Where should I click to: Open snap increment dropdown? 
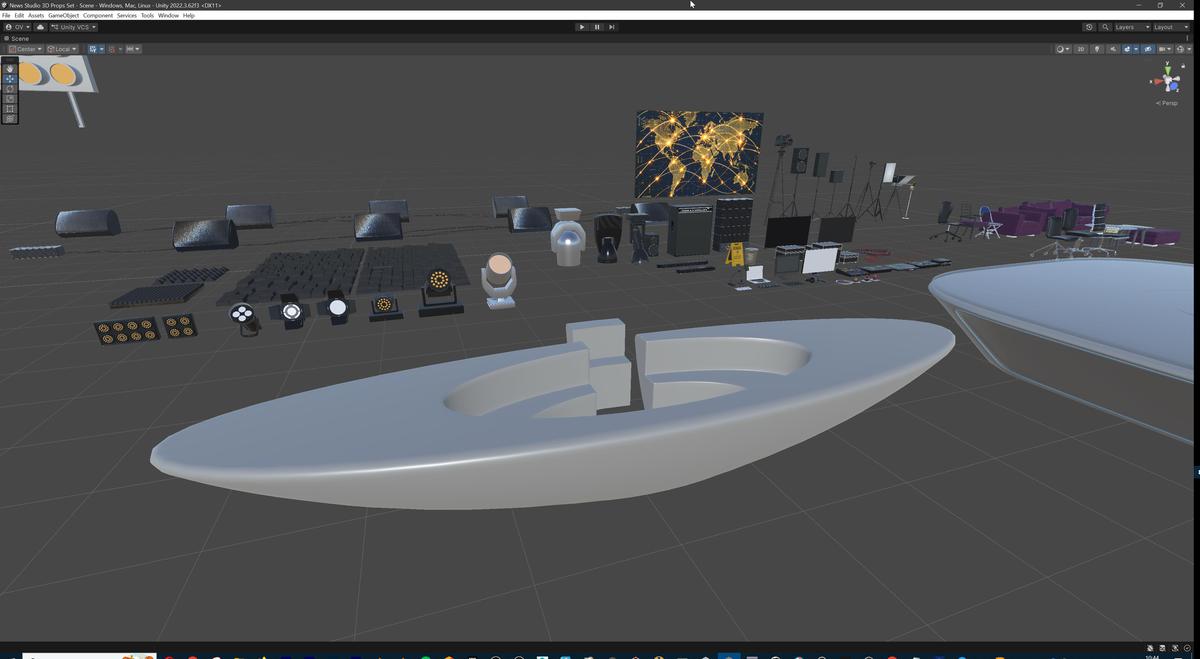[132, 49]
